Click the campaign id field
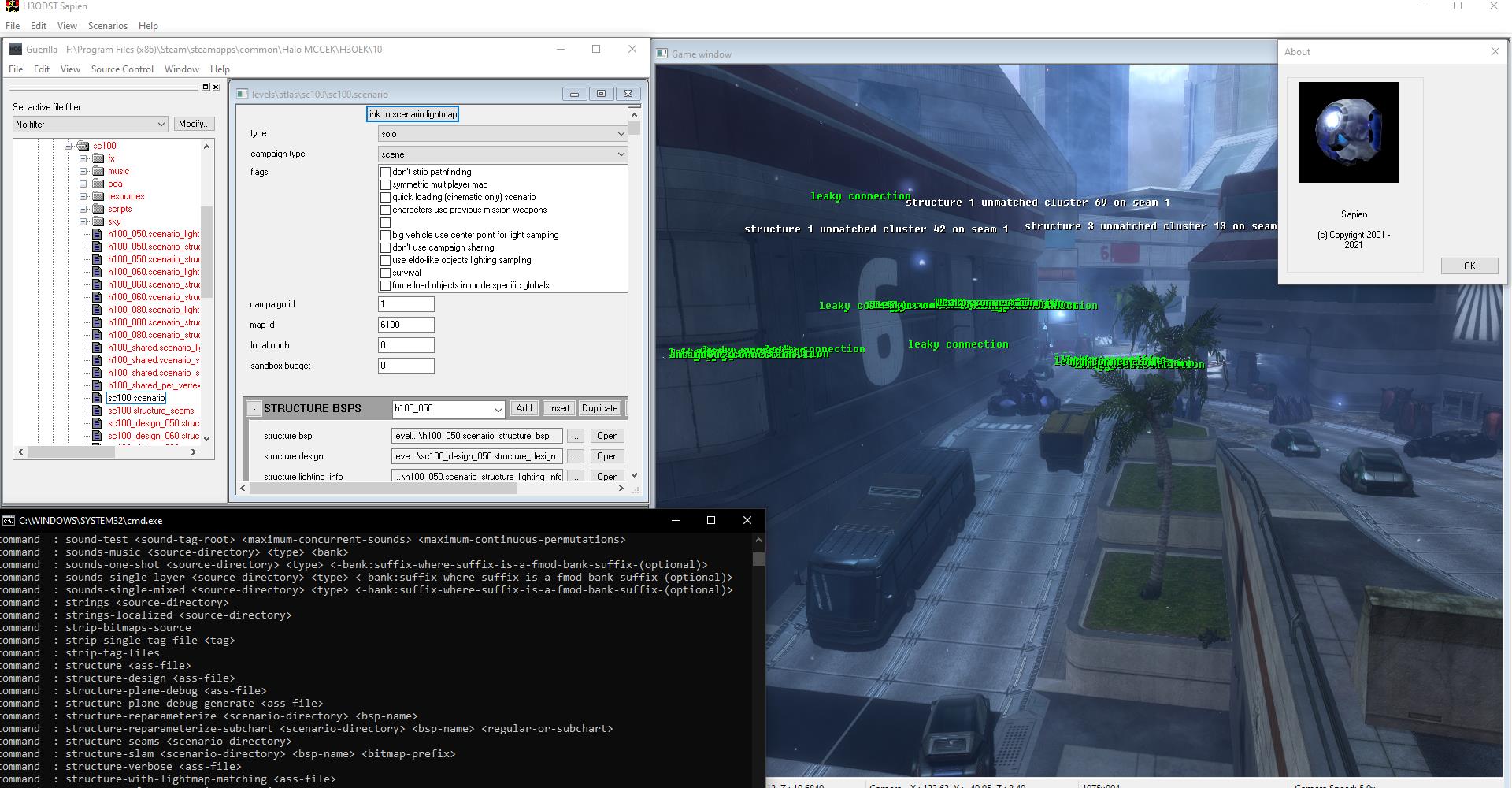 (406, 304)
